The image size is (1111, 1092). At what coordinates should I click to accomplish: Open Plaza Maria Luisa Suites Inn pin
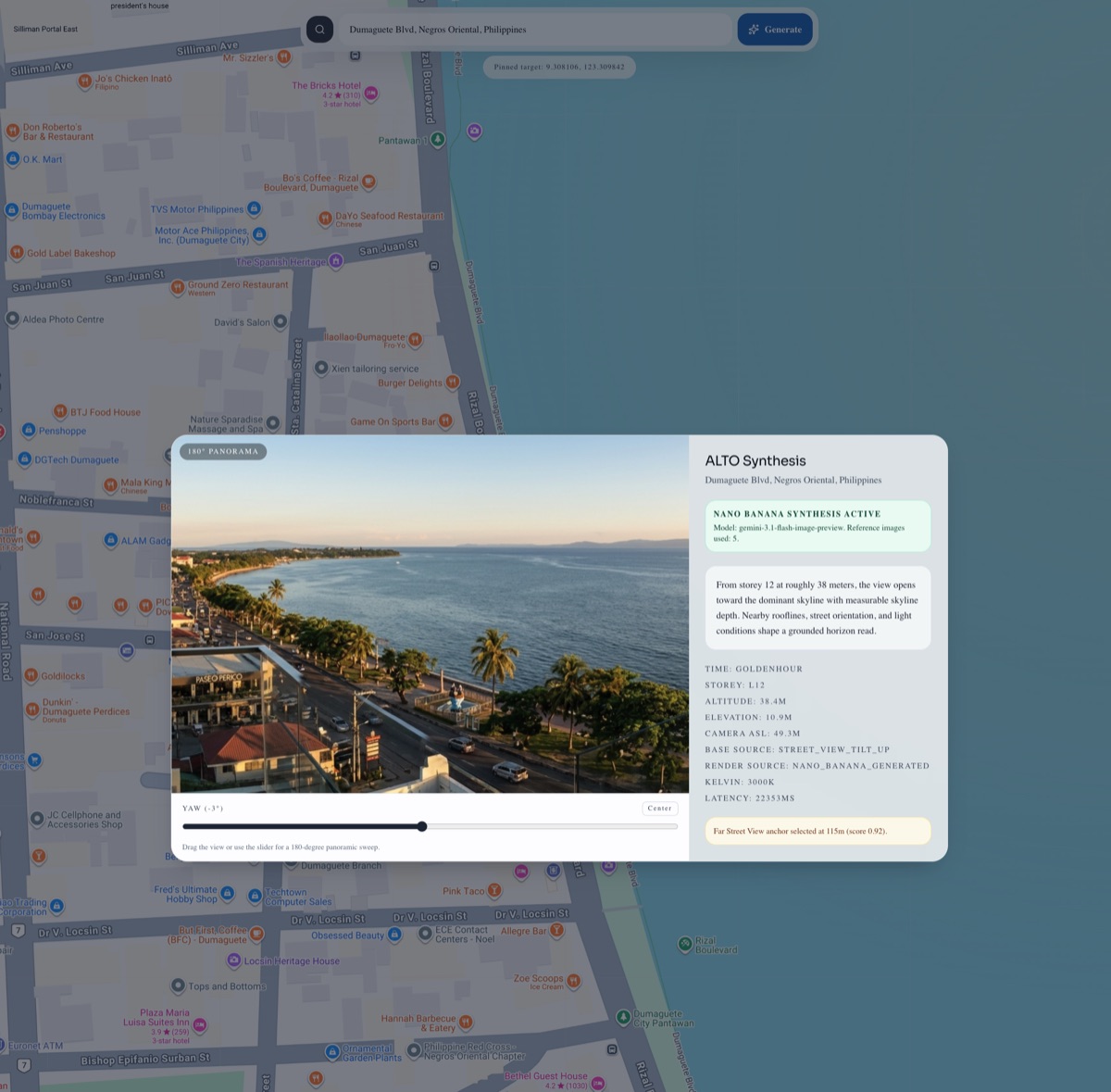[199, 1024]
